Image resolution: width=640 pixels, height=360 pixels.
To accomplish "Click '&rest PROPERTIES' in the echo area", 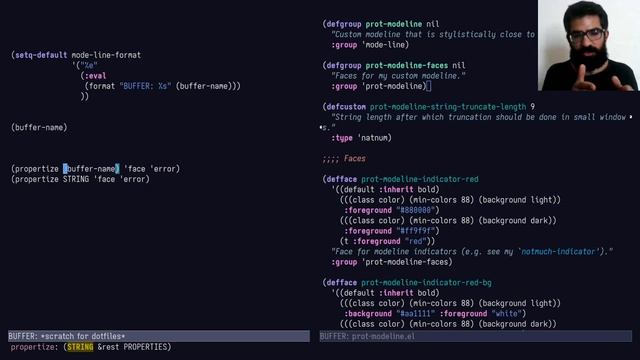I will 132,347.
